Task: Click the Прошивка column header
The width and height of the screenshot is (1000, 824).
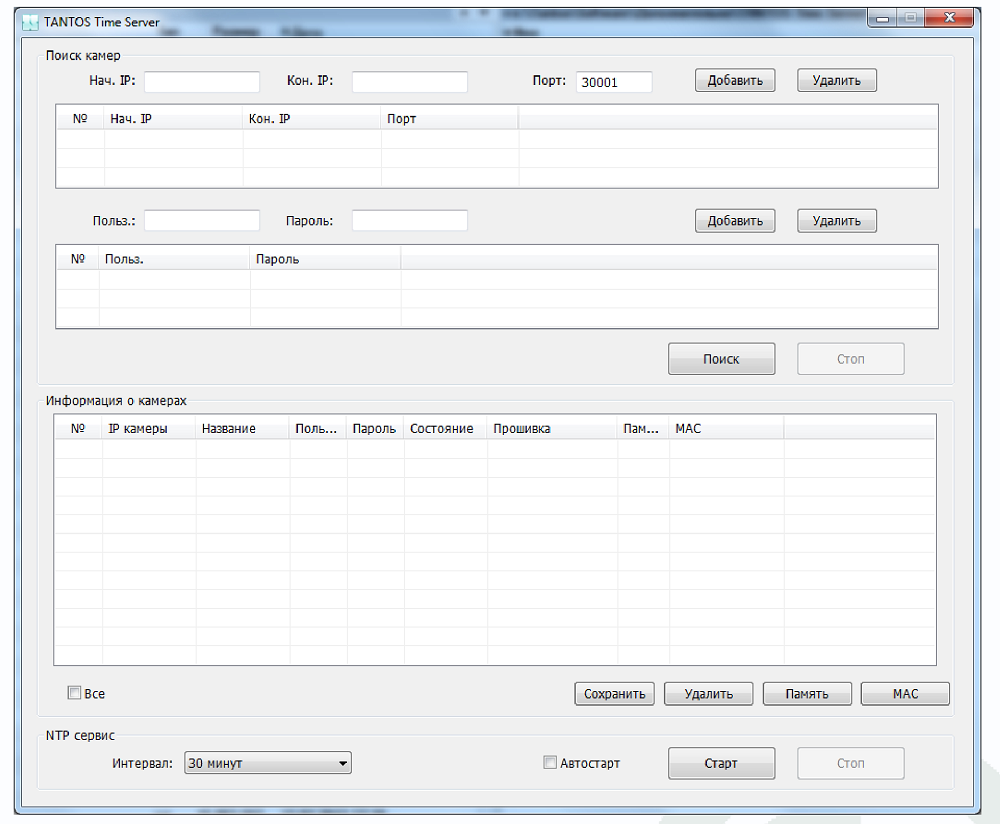Action: tap(552, 429)
